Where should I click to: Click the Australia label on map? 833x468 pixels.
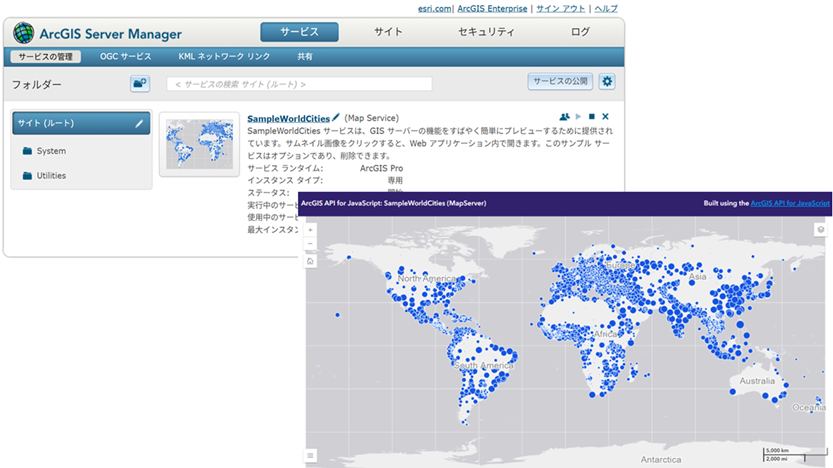point(757,381)
